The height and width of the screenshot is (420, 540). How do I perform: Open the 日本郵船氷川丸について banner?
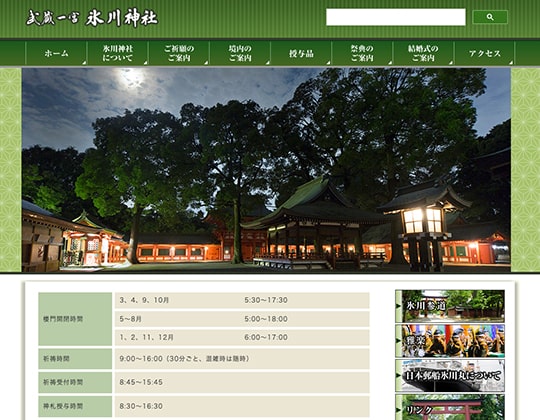coord(450,376)
